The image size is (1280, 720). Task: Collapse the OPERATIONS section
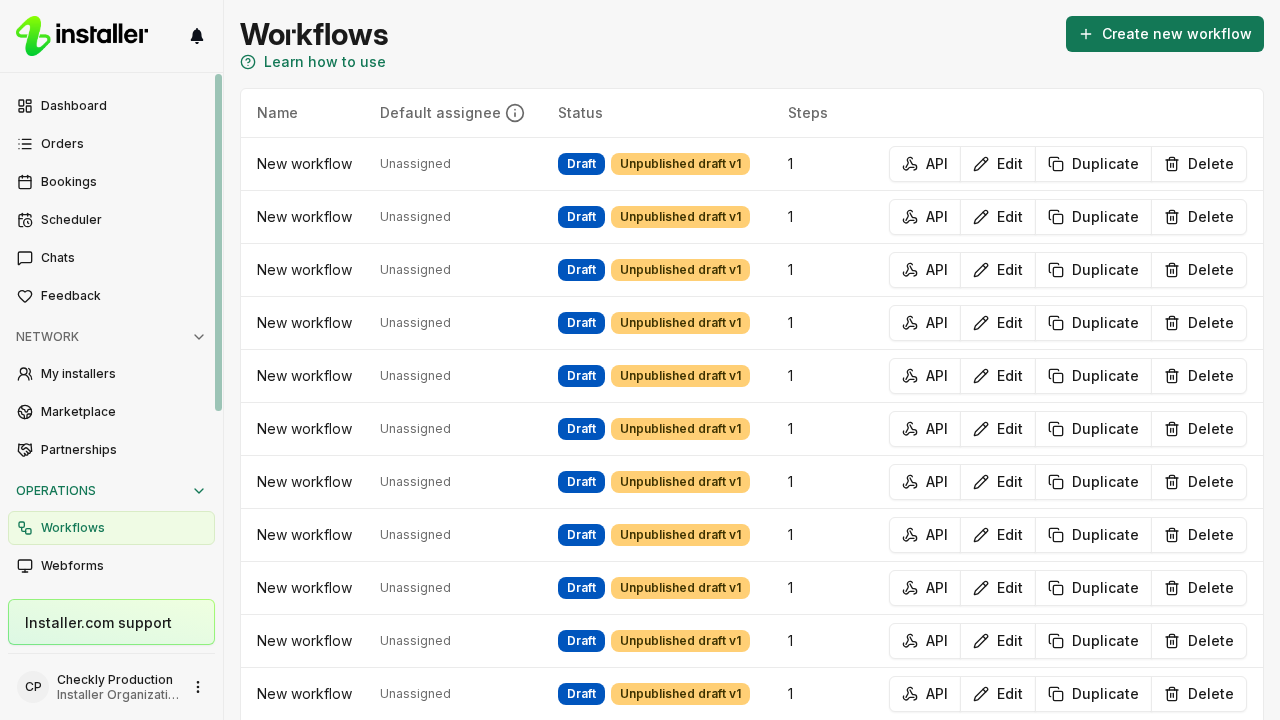[x=111, y=491]
